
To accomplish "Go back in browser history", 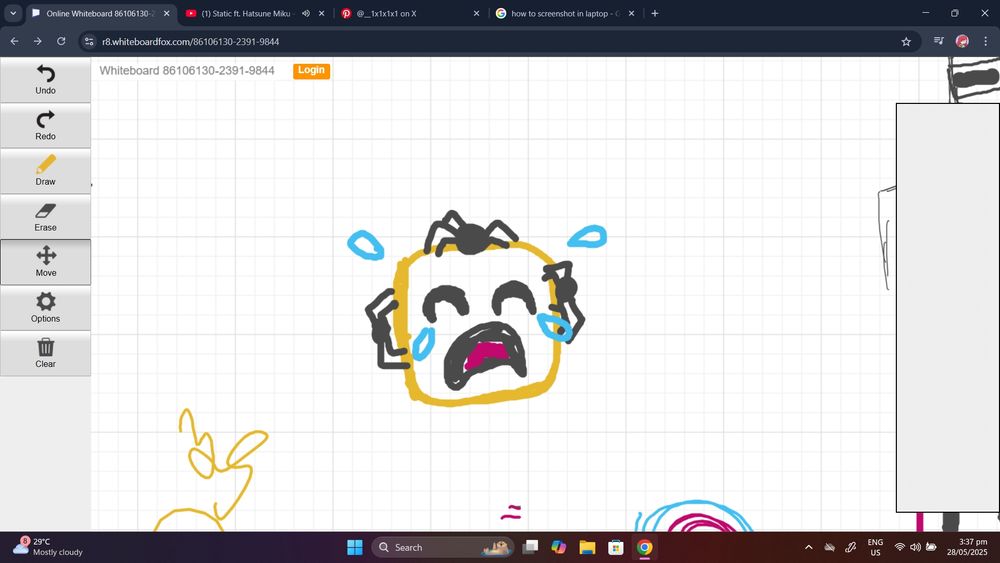I will point(15,41).
